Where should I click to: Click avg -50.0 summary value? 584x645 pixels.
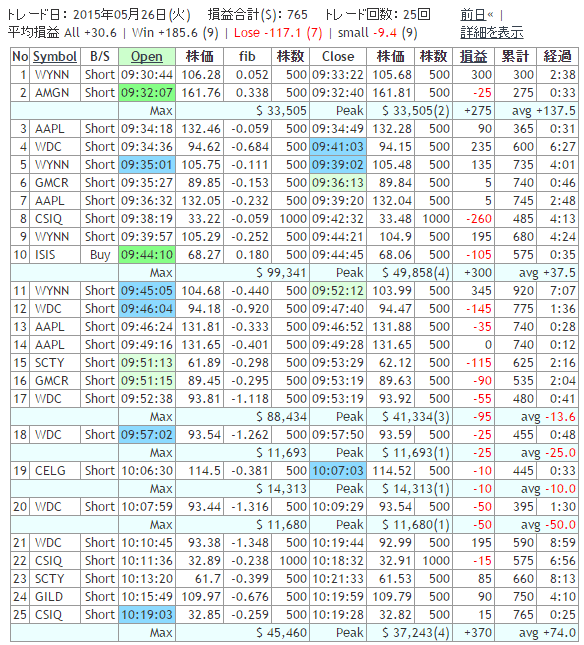(548, 525)
